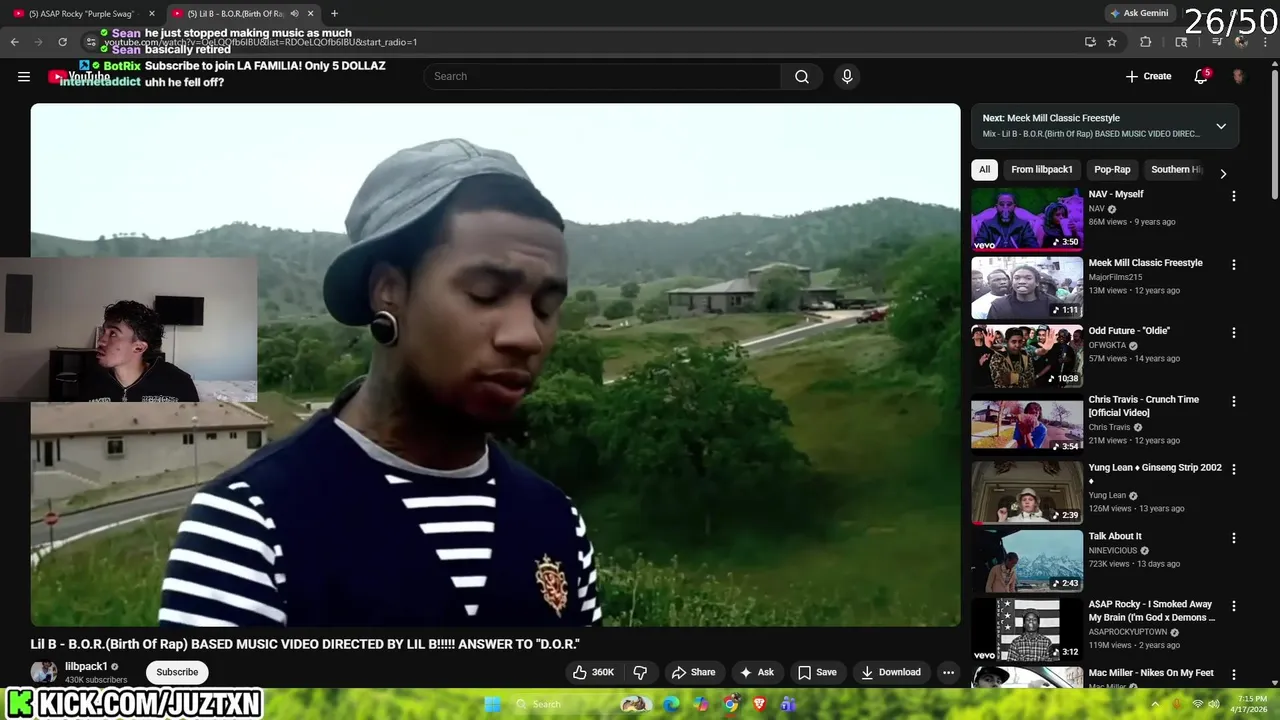Image resolution: width=1280 pixels, height=720 pixels.
Task: Open Talk About It video thumbnail
Action: pyautogui.click(x=1027, y=560)
